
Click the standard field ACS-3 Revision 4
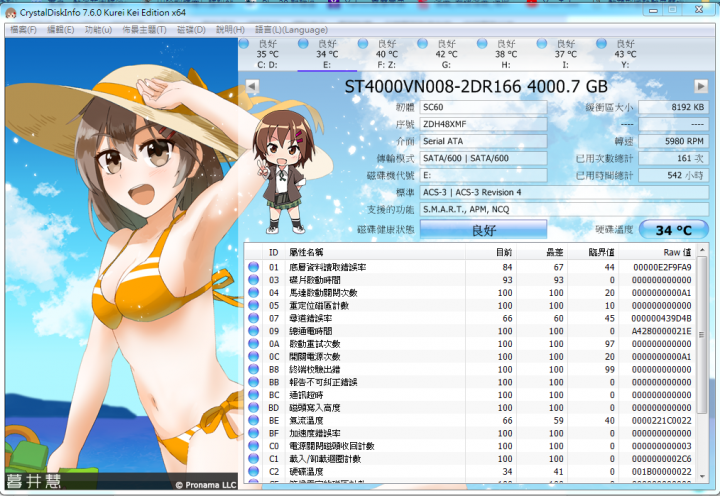[564, 192]
